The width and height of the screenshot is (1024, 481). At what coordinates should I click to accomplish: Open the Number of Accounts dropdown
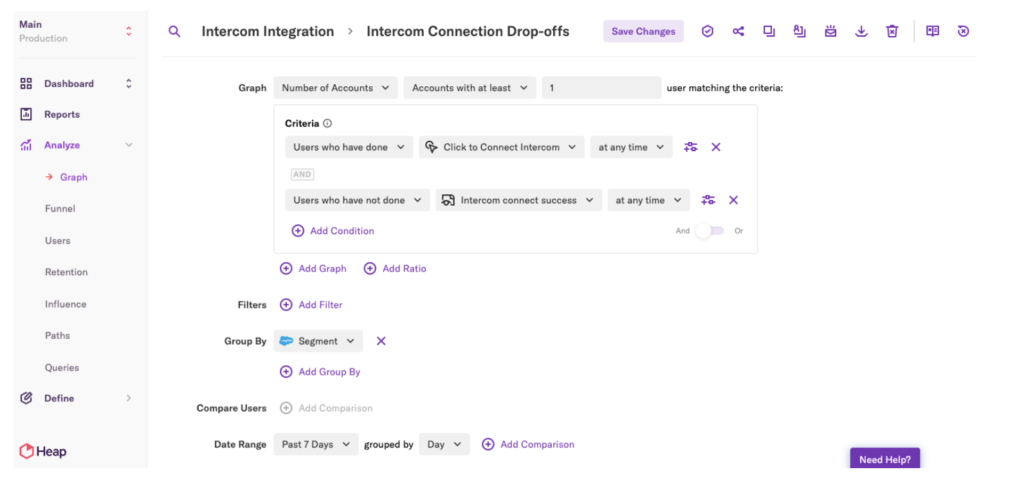[x=336, y=87]
